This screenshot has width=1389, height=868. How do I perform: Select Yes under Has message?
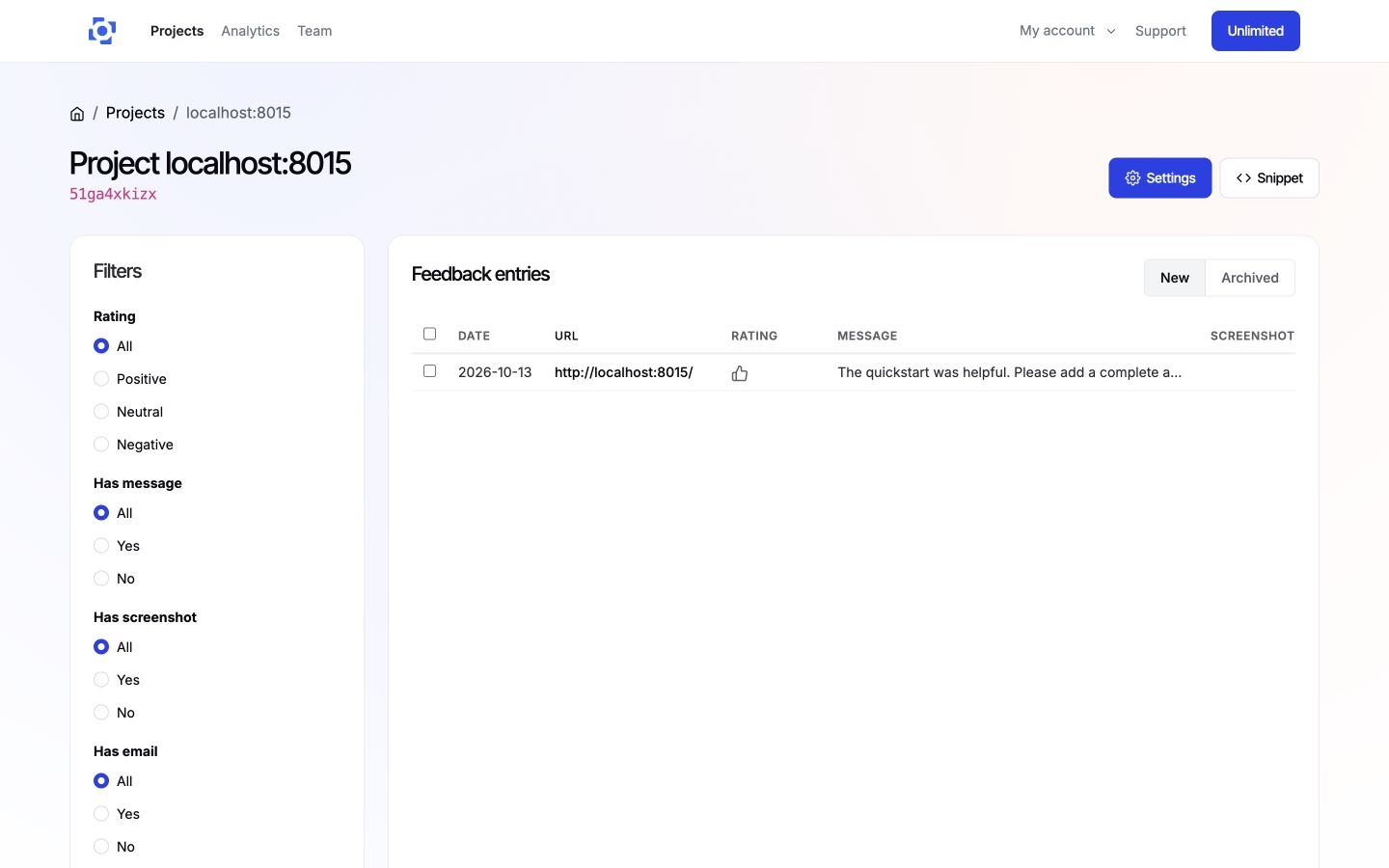(101, 546)
